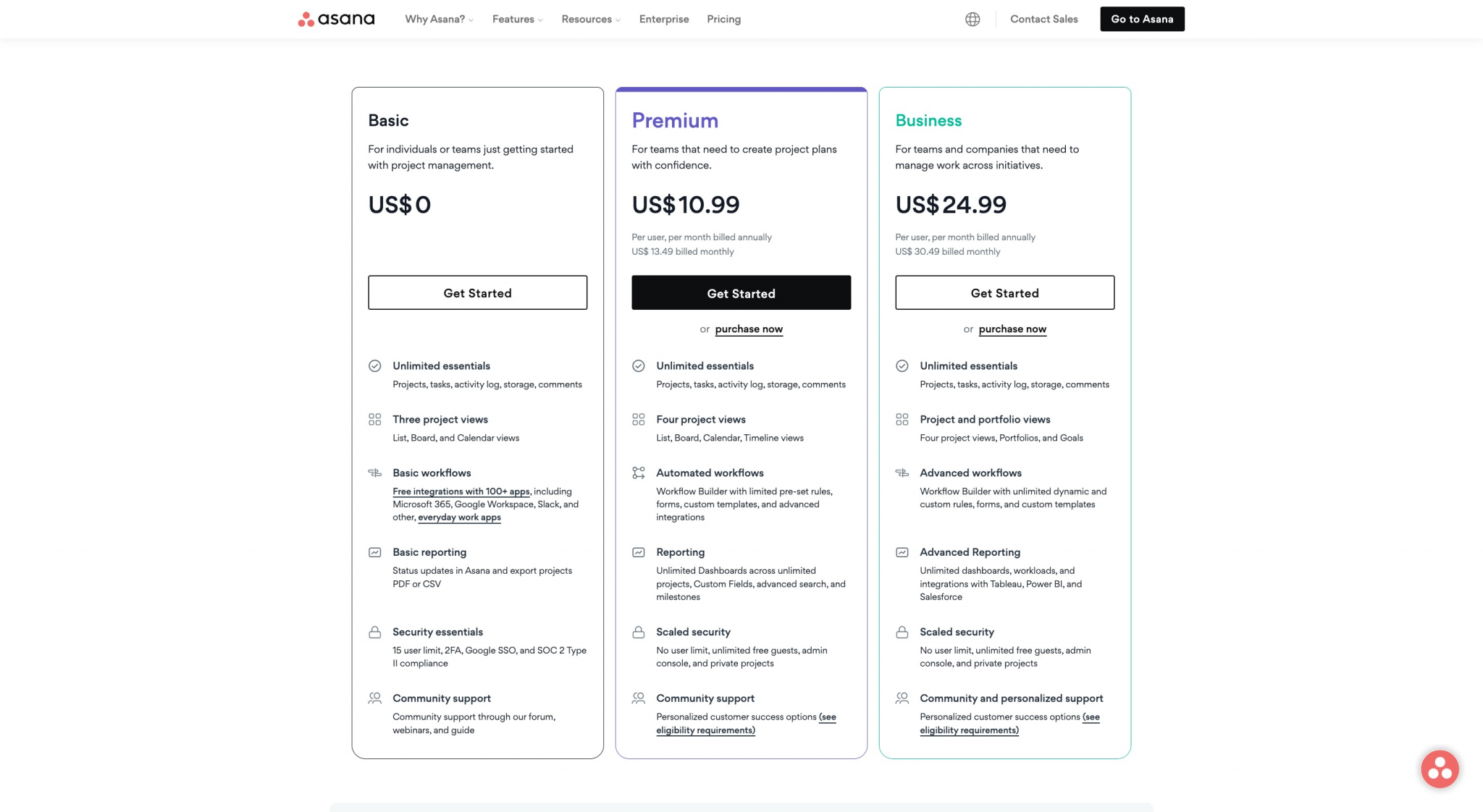Click the Basic plan checkmark icon
The image size is (1483, 812).
(x=374, y=366)
